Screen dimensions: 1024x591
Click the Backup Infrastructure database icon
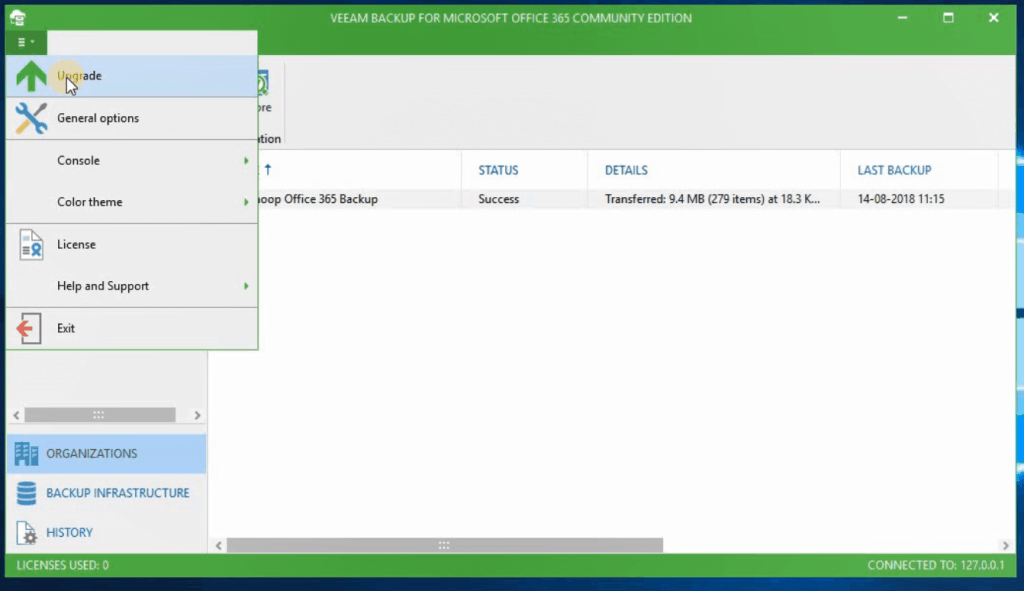click(26, 493)
